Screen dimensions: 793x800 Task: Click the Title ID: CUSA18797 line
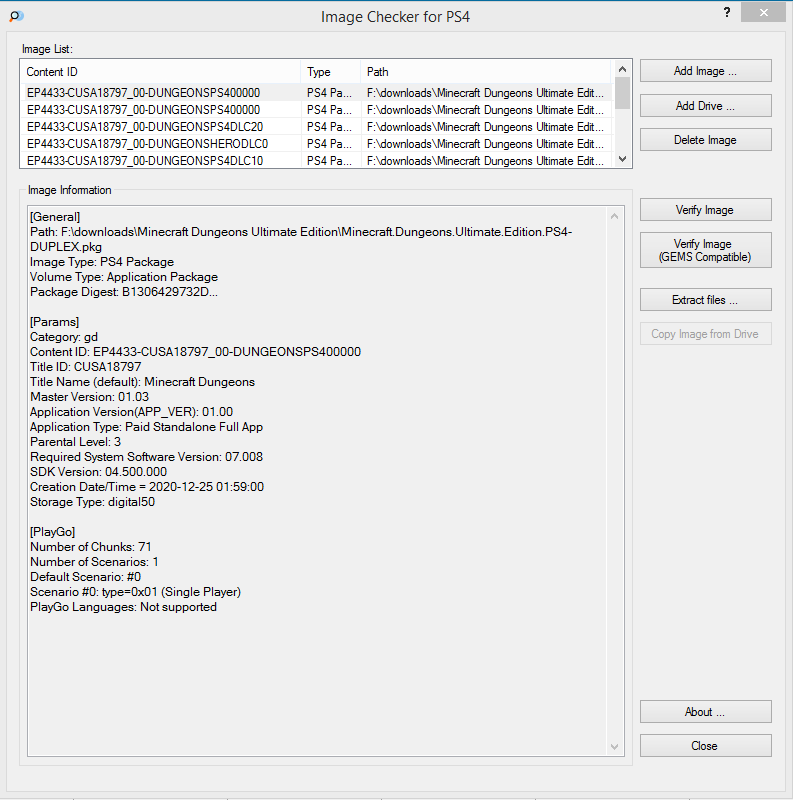tap(86, 367)
